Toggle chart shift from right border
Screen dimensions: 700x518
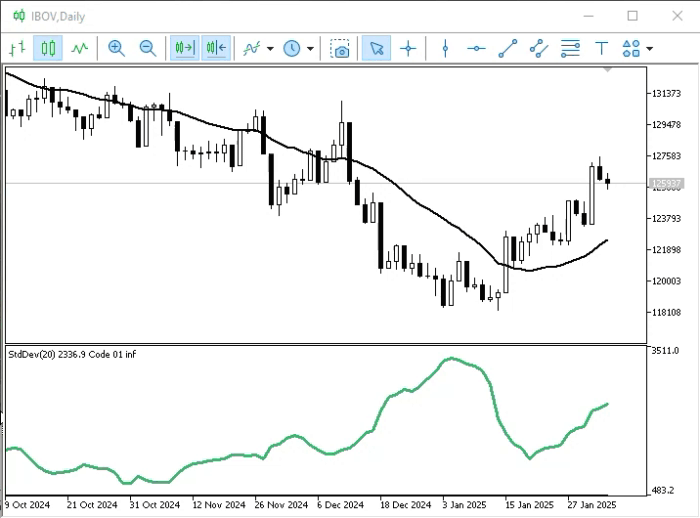tap(216, 48)
